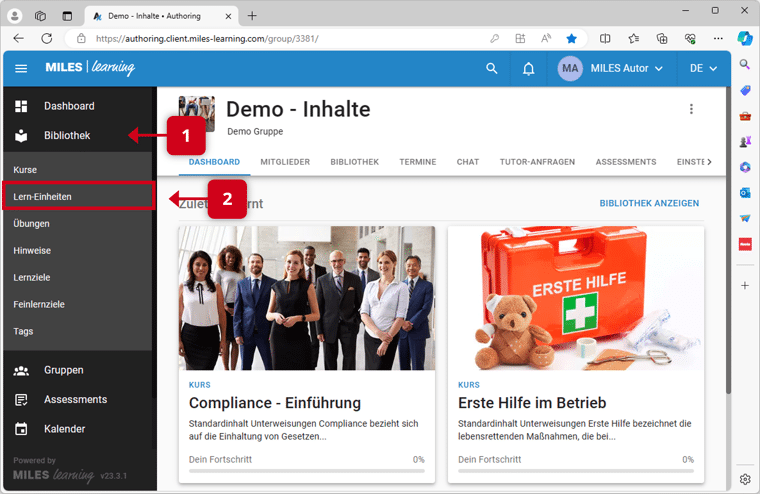
Task: Open Kalender in the sidebar
Action: pos(64,429)
